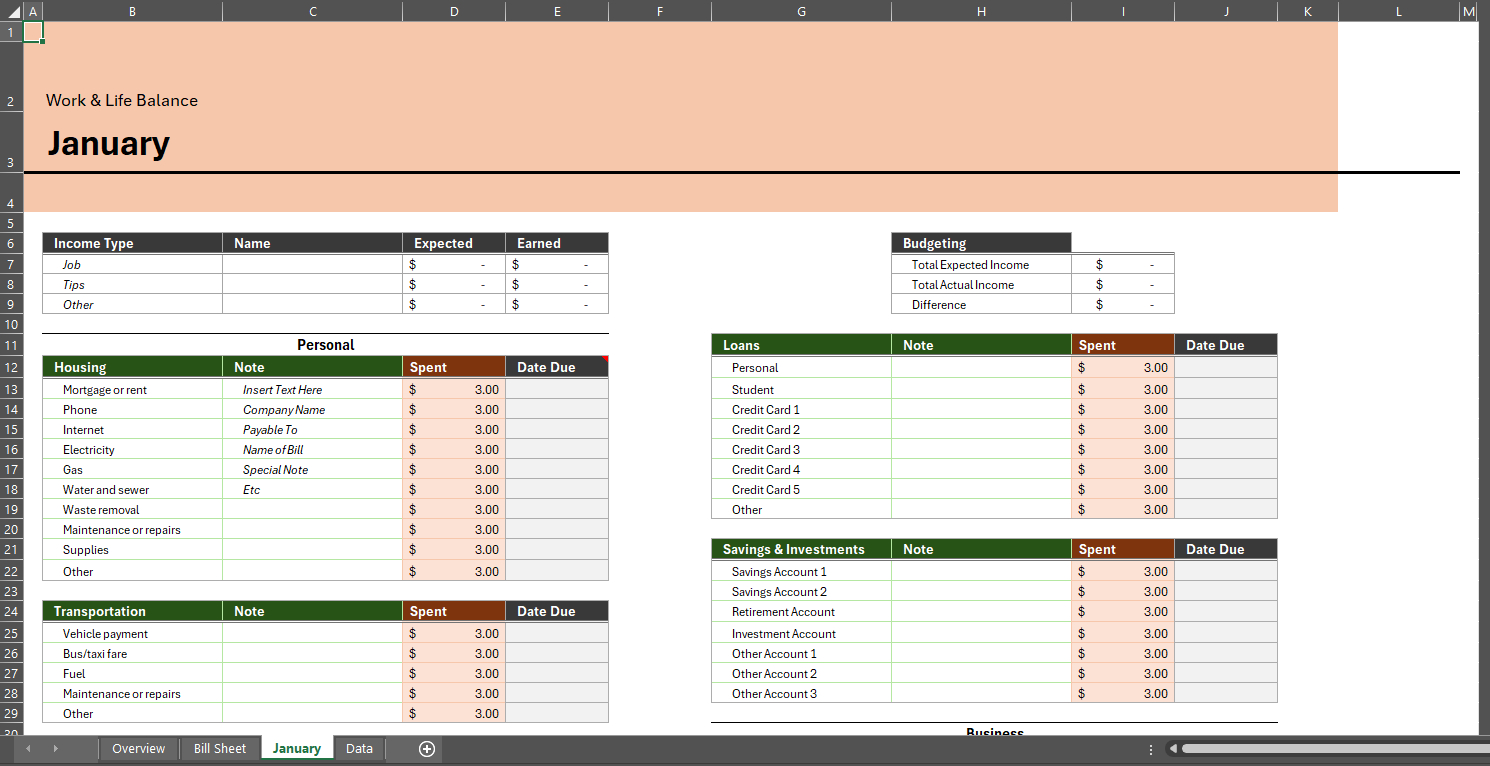Screen dimensions: 1490x766
Task: Click the previous sheet navigation arrow
Action: 28,749
